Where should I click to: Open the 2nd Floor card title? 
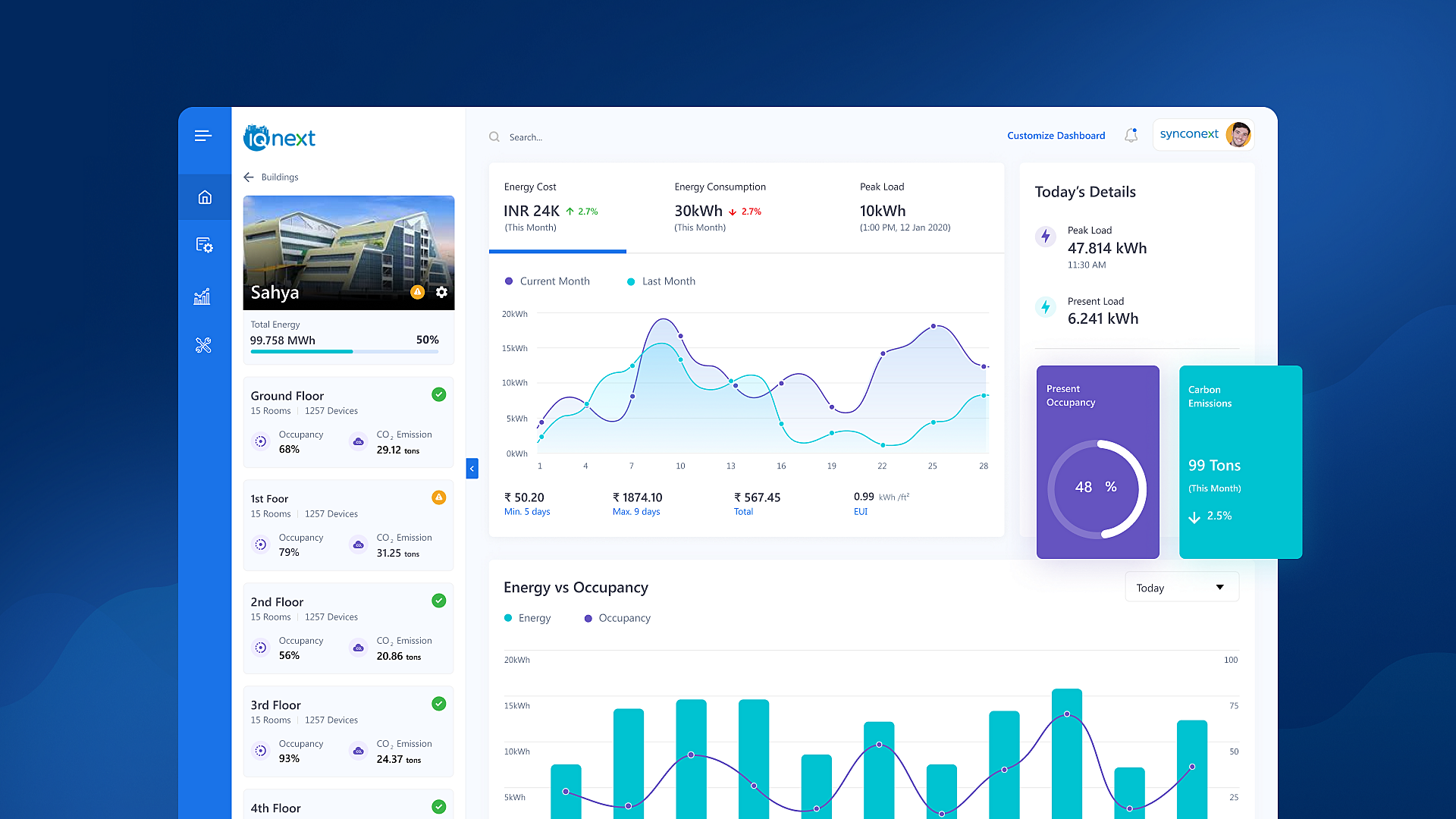tap(277, 602)
